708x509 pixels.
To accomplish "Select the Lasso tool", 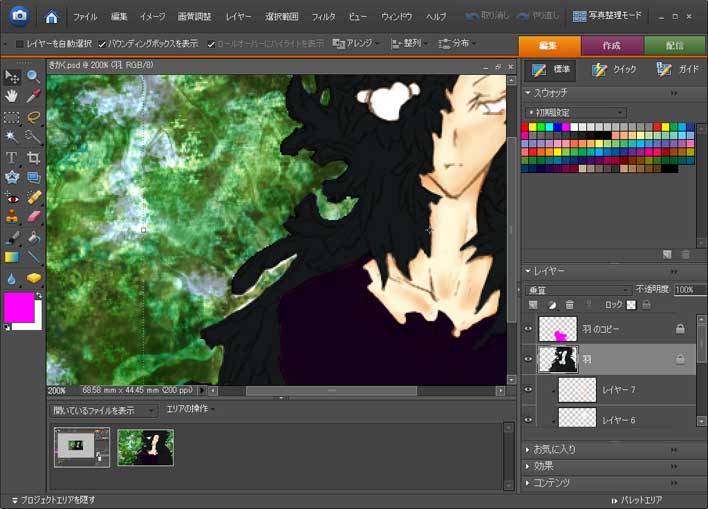I will (x=33, y=117).
